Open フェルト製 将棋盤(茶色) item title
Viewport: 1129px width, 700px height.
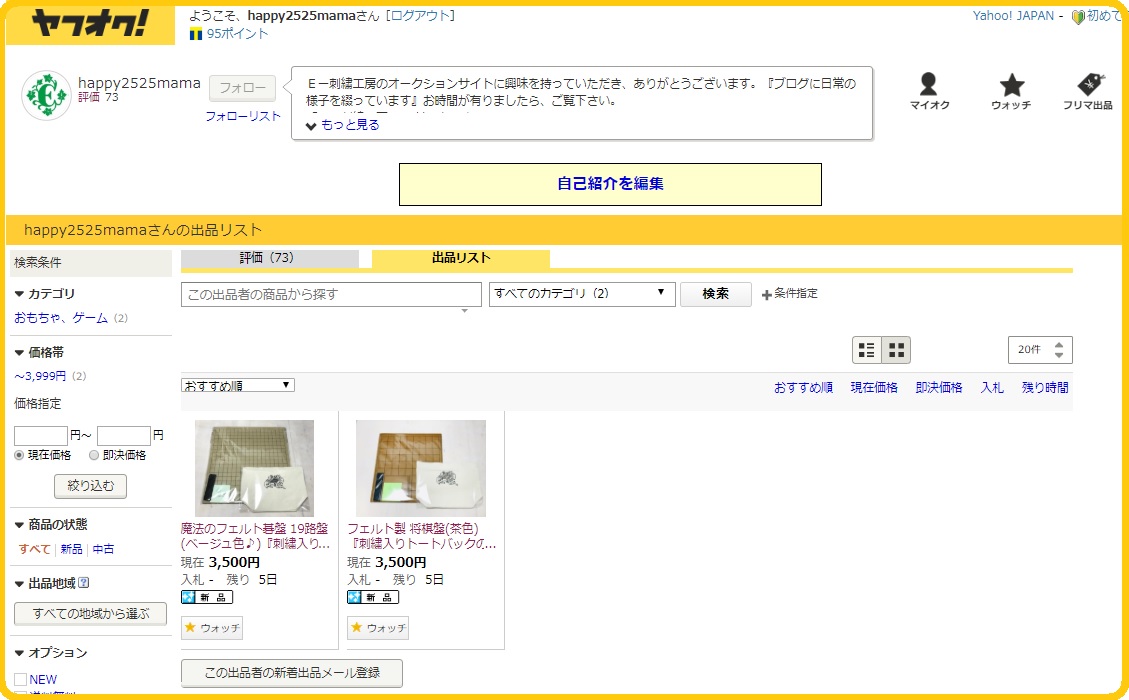pos(422,537)
